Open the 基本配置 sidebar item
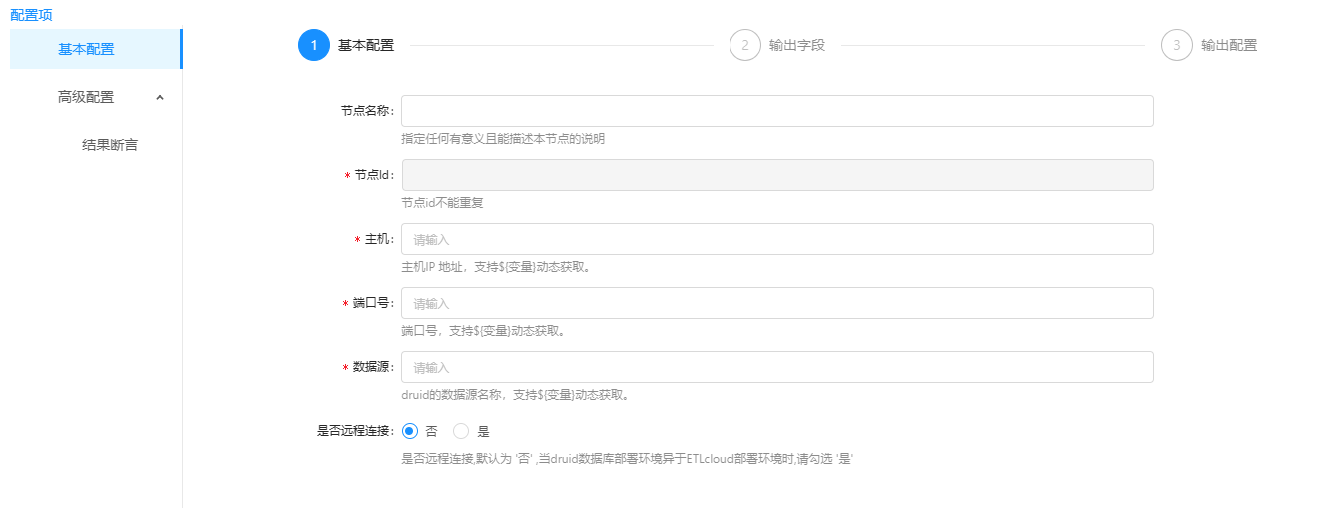The height and width of the screenshot is (508, 1321). tap(86, 49)
